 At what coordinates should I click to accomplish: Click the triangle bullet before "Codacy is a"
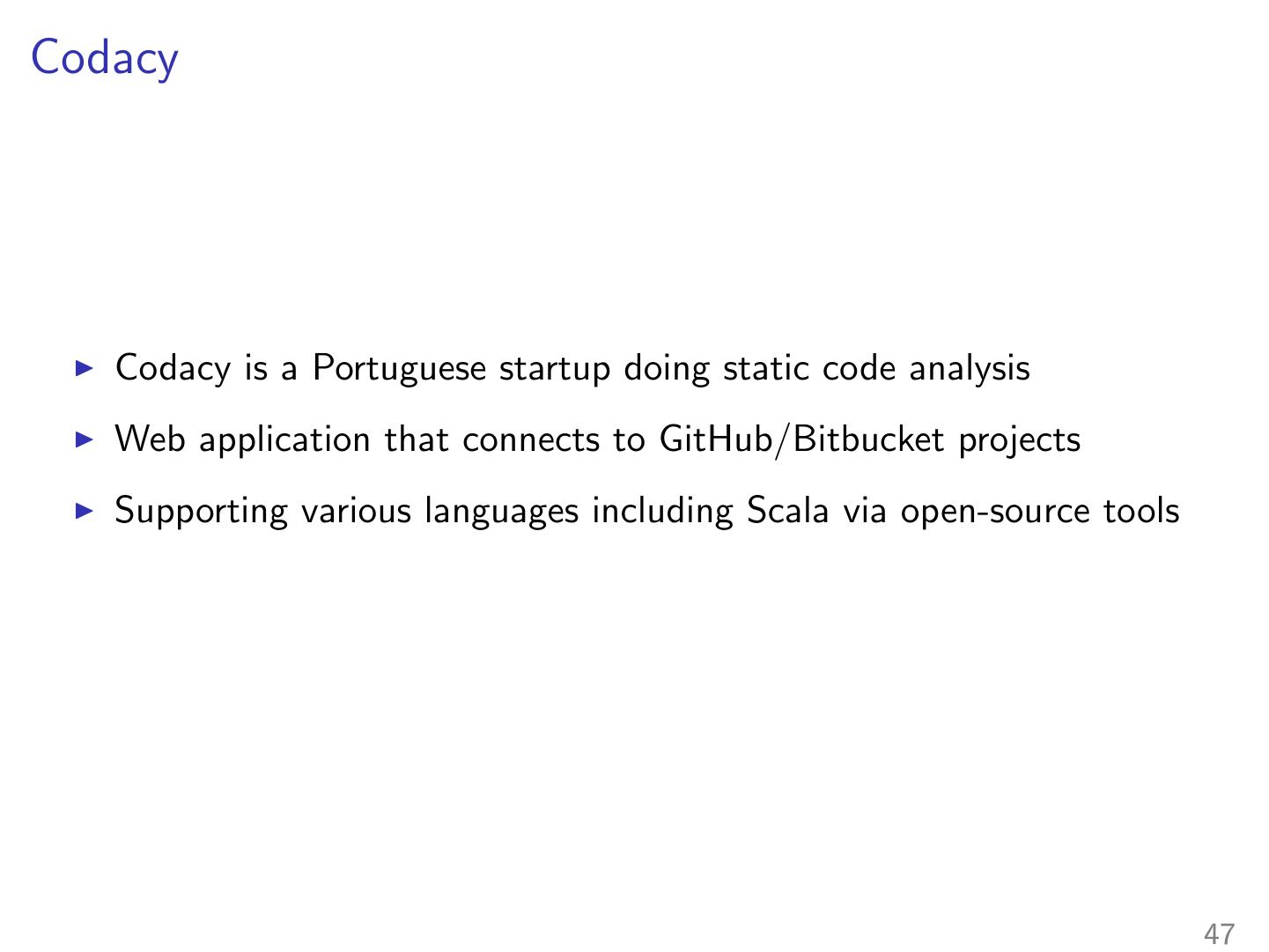pos(85,367)
